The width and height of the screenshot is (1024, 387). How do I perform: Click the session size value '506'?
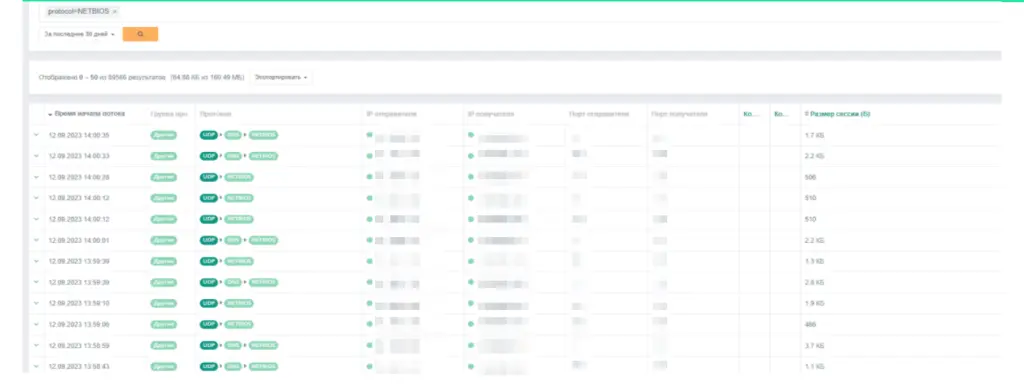point(810,177)
